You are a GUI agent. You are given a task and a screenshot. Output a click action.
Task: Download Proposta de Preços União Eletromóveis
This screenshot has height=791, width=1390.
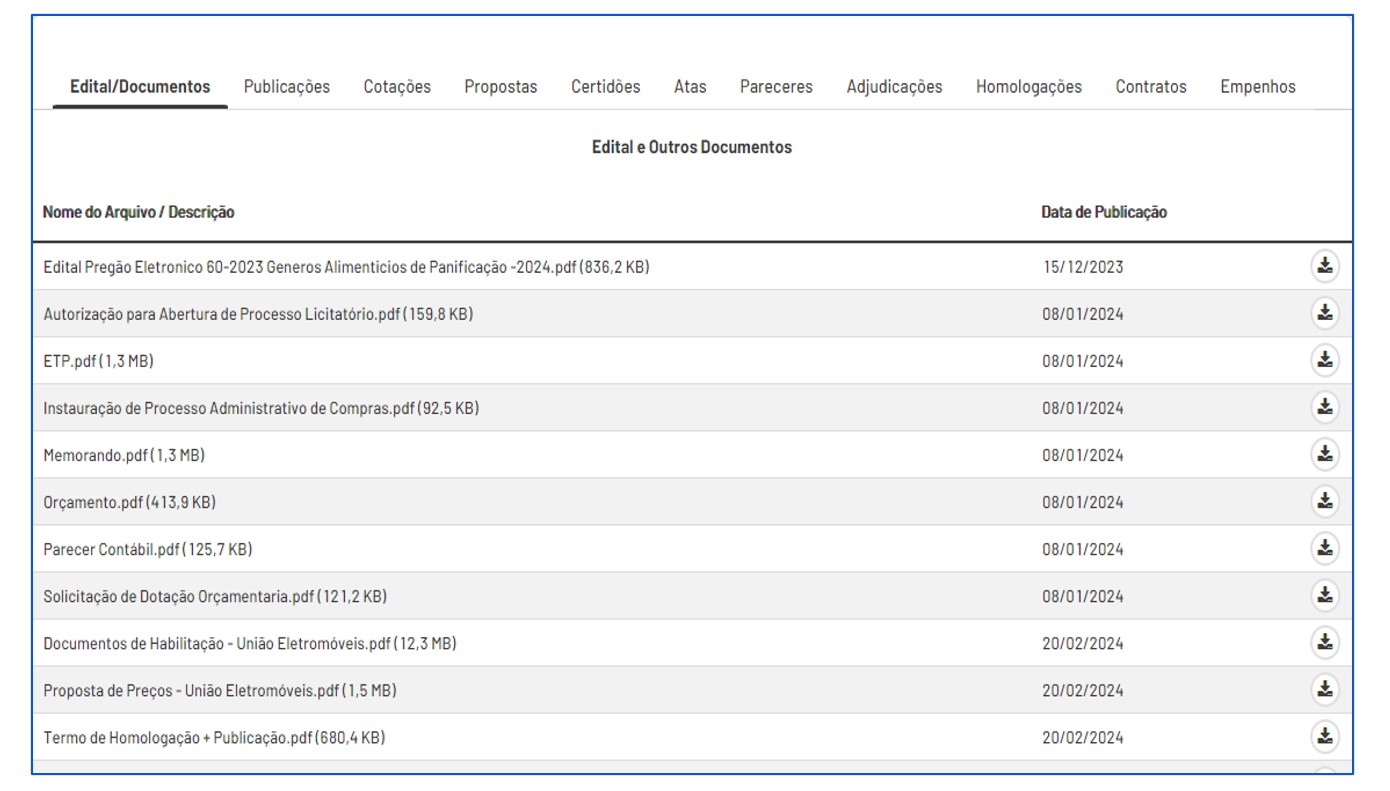point(1325,689)
